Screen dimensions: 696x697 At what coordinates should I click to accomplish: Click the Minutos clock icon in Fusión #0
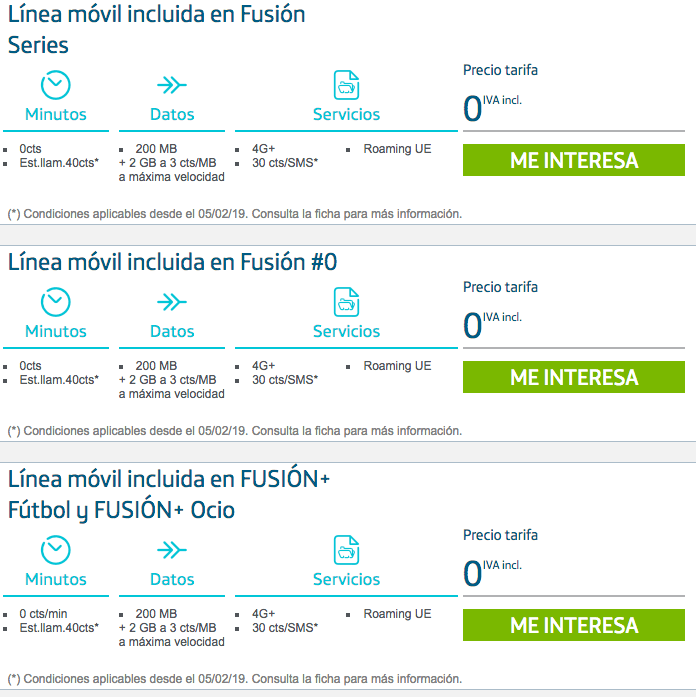coord(56,302)
